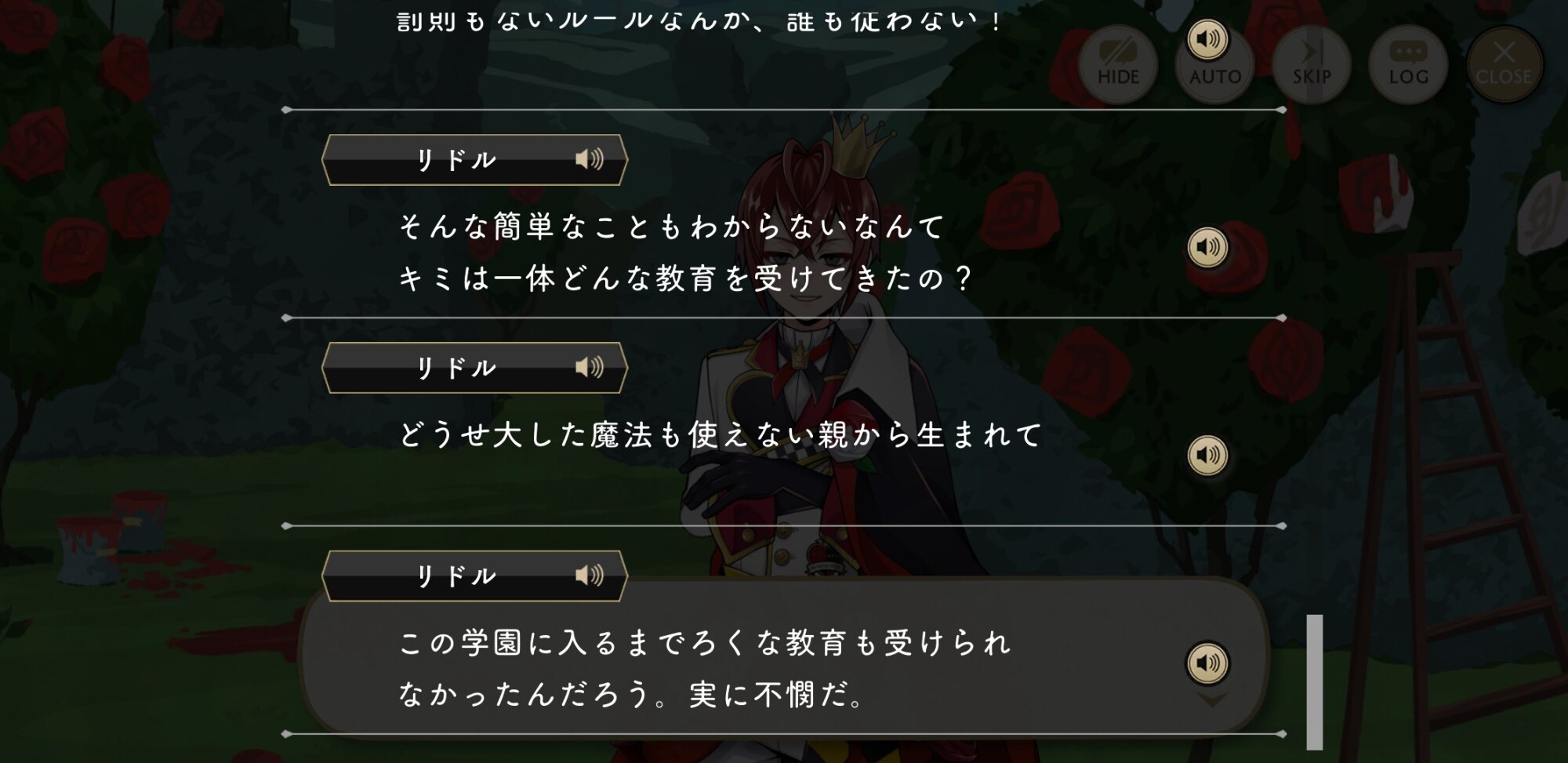Expand down chevron below the last voice icon
The image size is (1568, 763).
point(1212,699)
